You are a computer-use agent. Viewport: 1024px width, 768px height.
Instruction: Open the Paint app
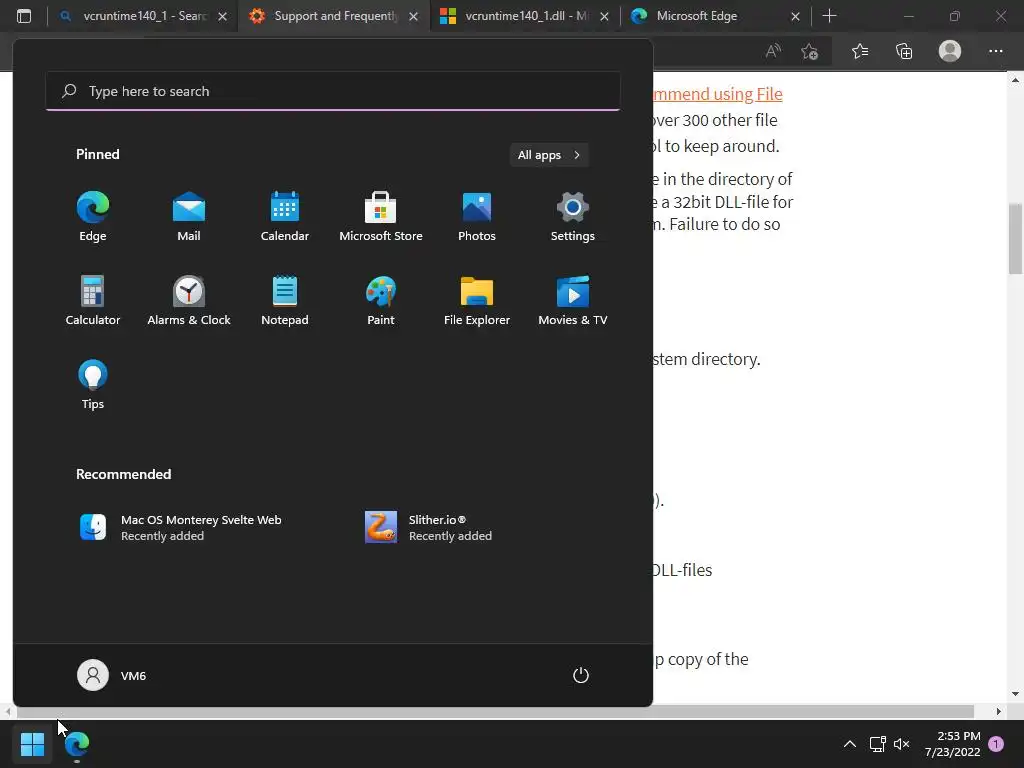pos(381,301)
